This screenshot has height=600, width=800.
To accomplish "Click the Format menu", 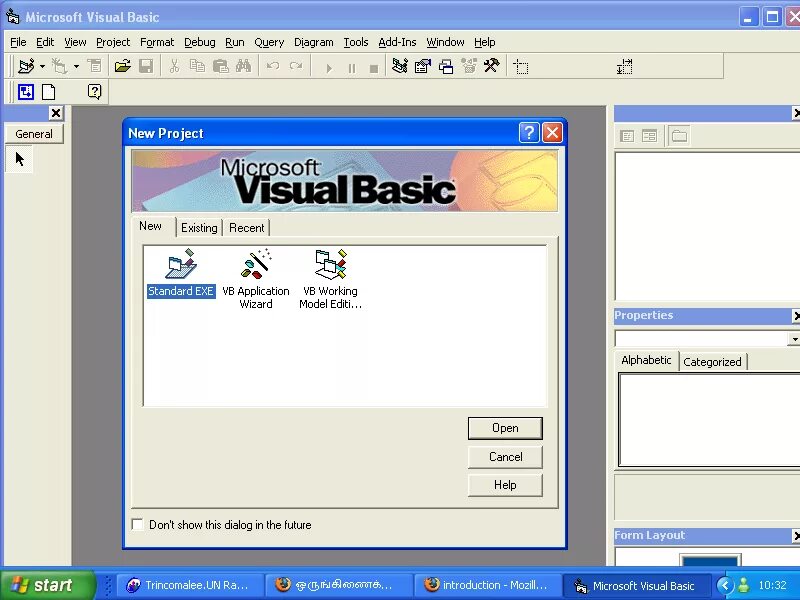I will tap(157, 42).
